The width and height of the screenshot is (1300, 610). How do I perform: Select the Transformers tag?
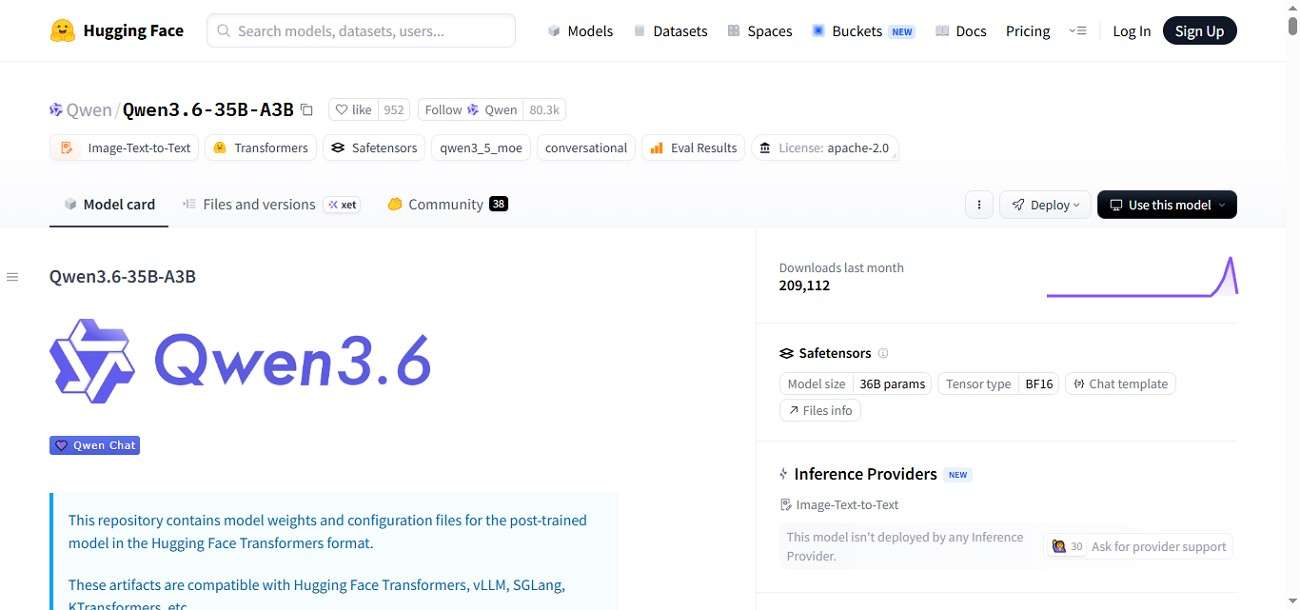260,148
